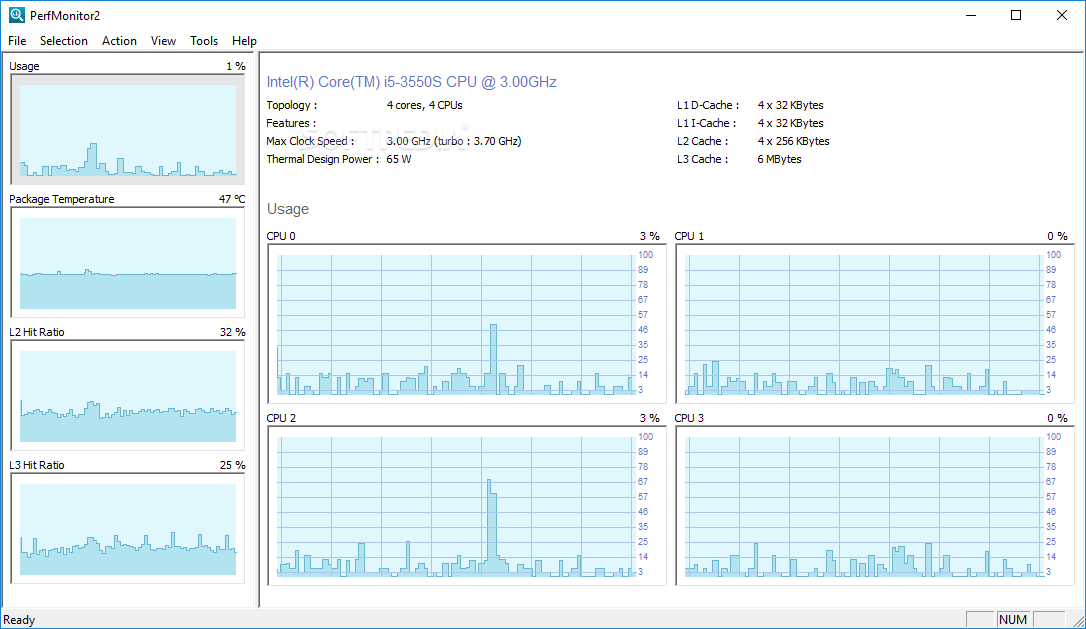Click the '4 cores, 4 CPUs' value

[424, 105]
